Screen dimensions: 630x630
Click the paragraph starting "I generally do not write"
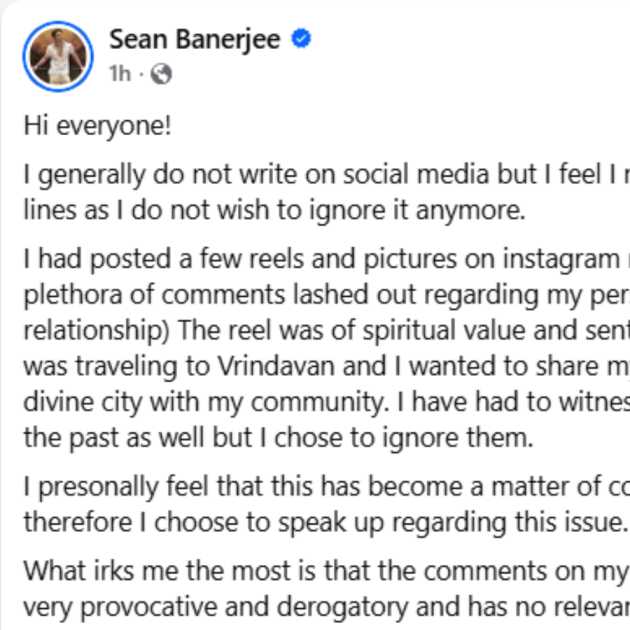pos(320,174)
